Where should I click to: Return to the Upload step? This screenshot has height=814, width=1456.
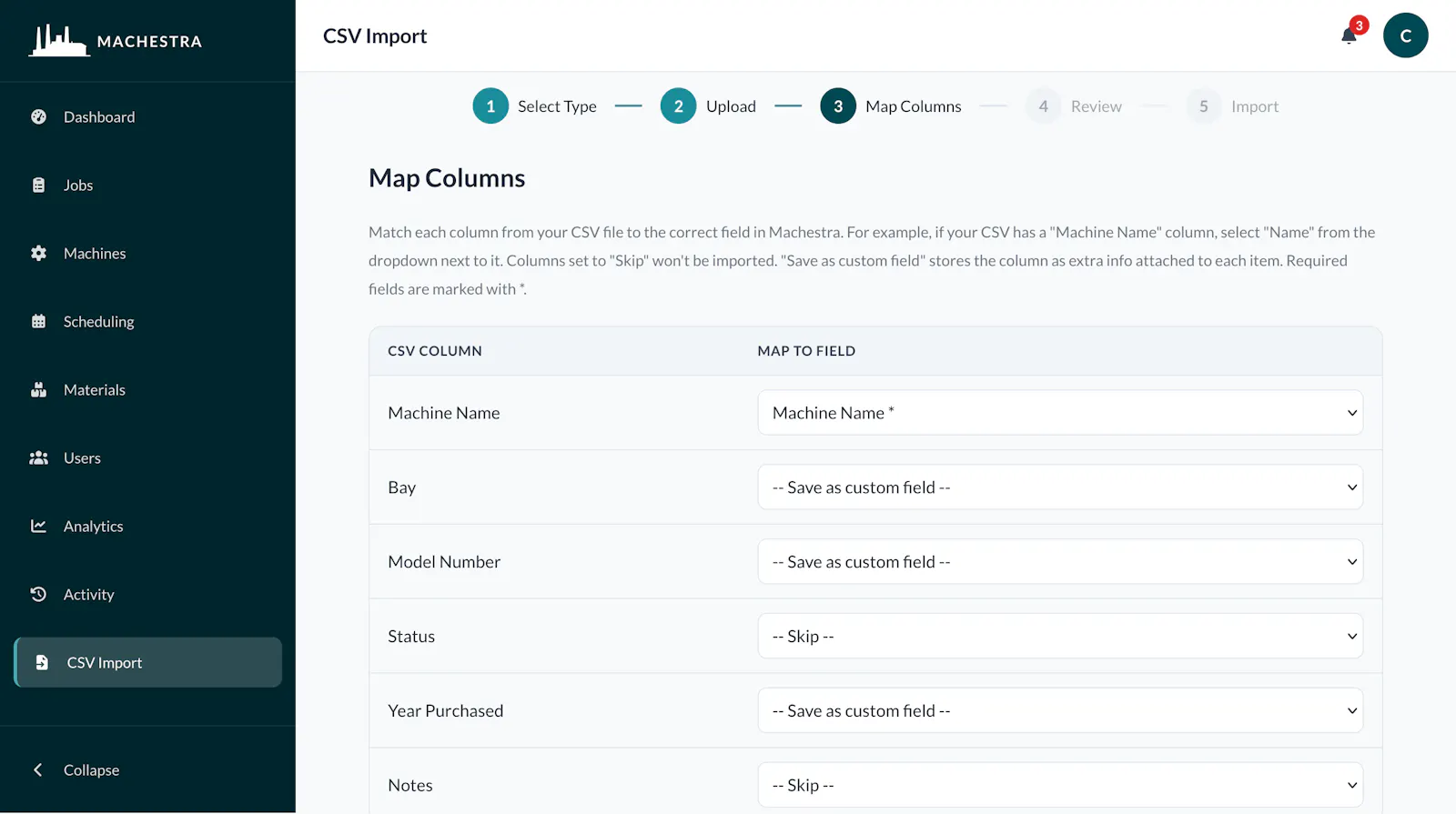coord(708,106)
